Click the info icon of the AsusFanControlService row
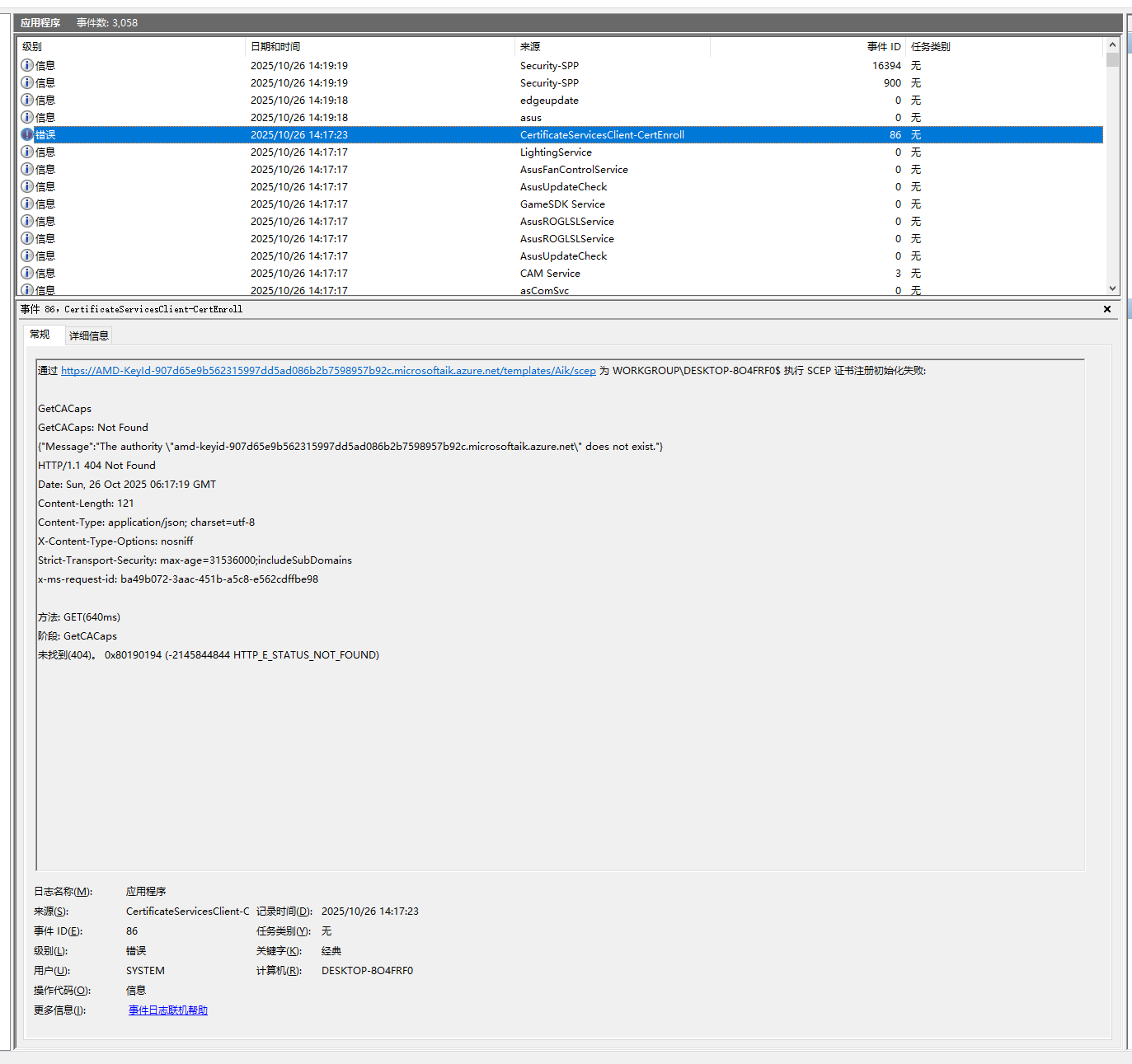Viewport: 1132px width, 1064px height. 27,169
